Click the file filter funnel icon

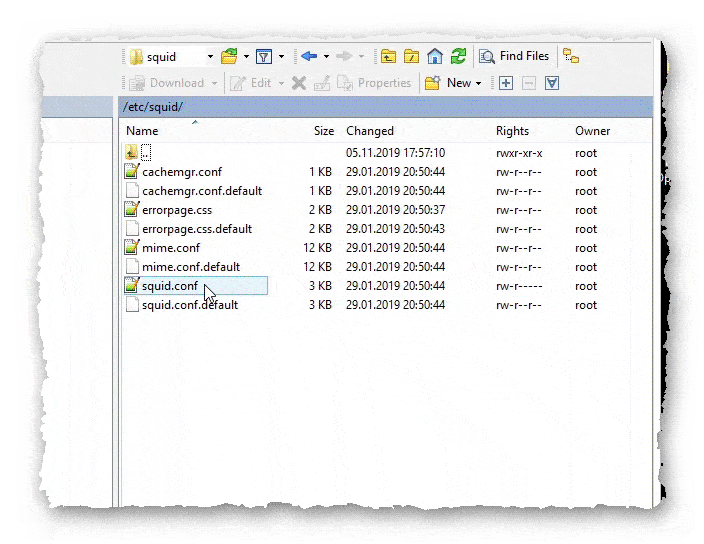[x=263, y=57]
